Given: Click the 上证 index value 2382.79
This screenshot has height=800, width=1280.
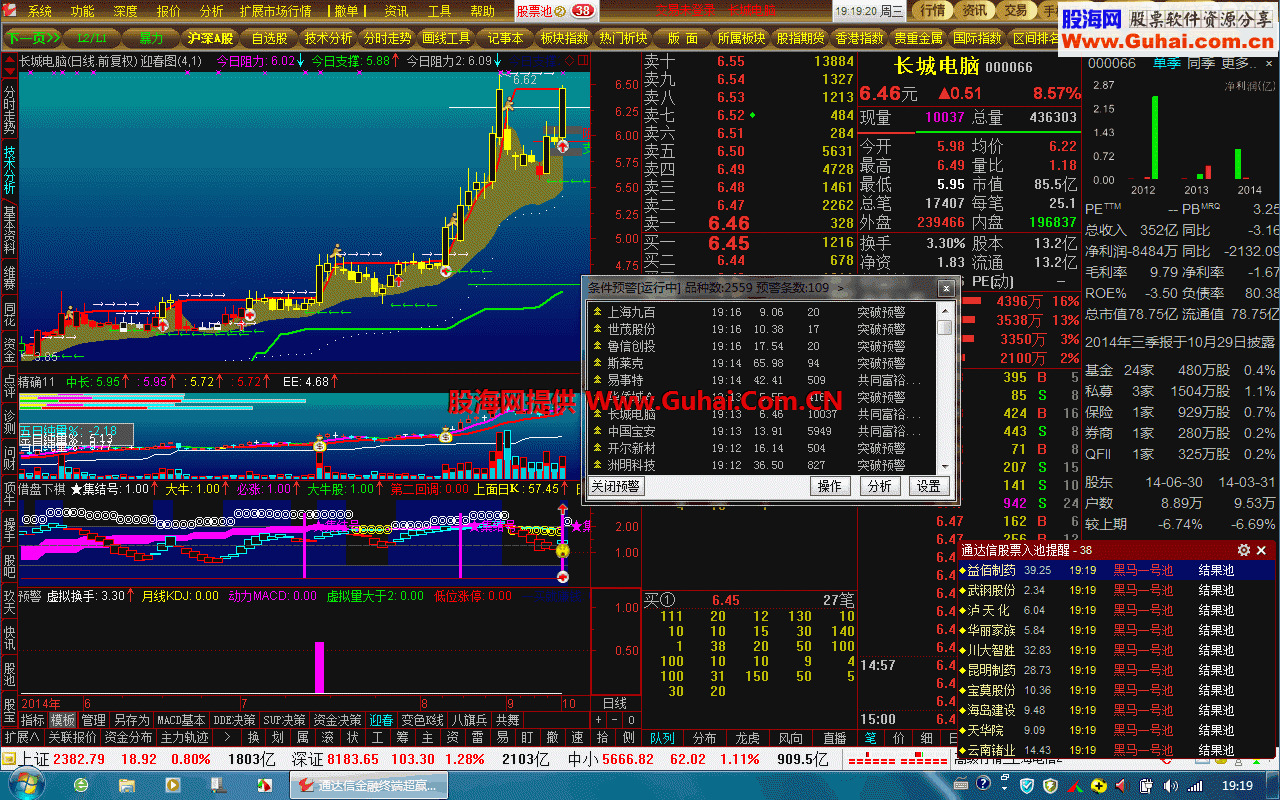Looking at the screenshot, I should tap(79, 759).
